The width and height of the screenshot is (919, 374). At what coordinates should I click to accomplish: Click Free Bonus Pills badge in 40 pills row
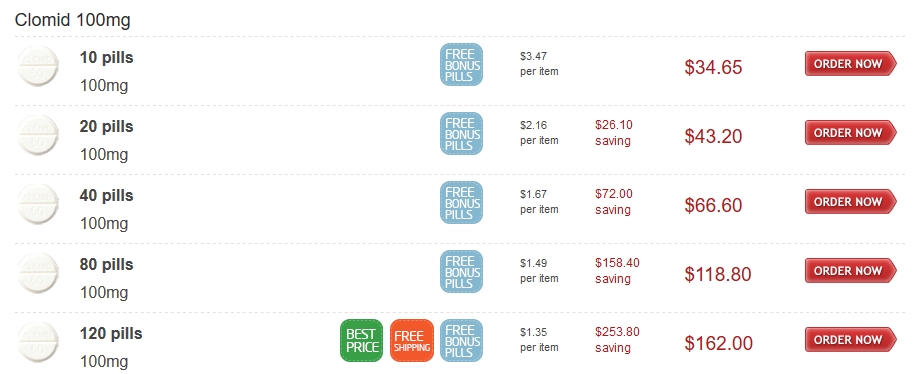point(462,202)
